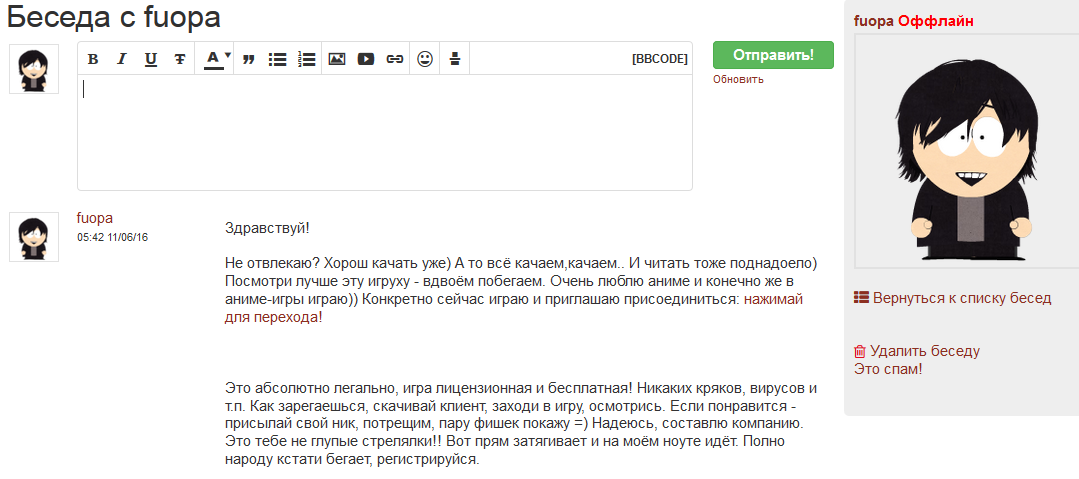Toggle bold formatting in the editor
1079x479 pixels.
pyautogui.click(x=93, y=59)
